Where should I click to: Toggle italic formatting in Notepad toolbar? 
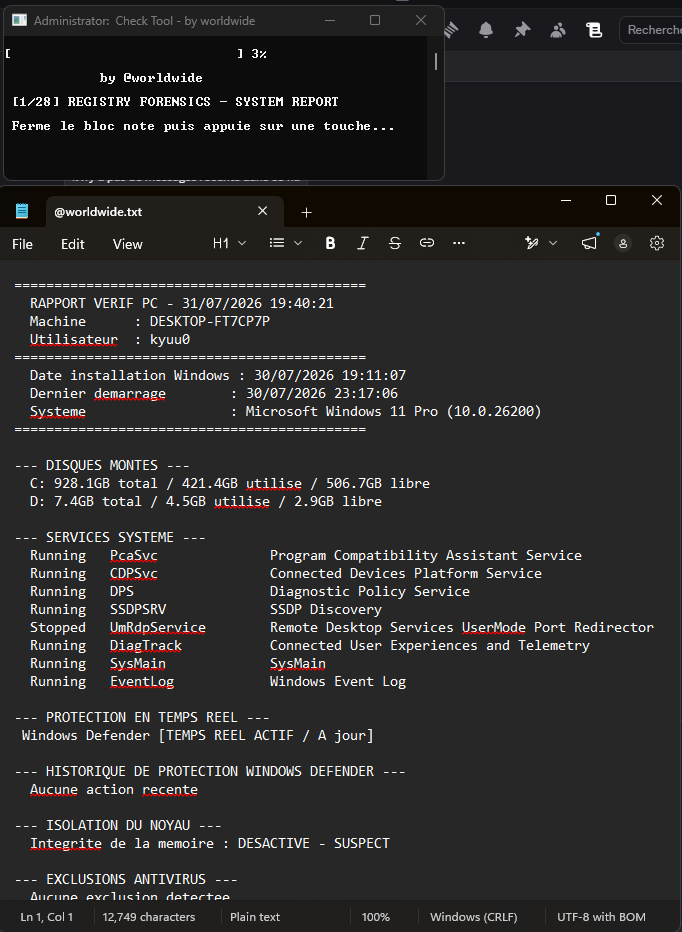click(363, 243)
